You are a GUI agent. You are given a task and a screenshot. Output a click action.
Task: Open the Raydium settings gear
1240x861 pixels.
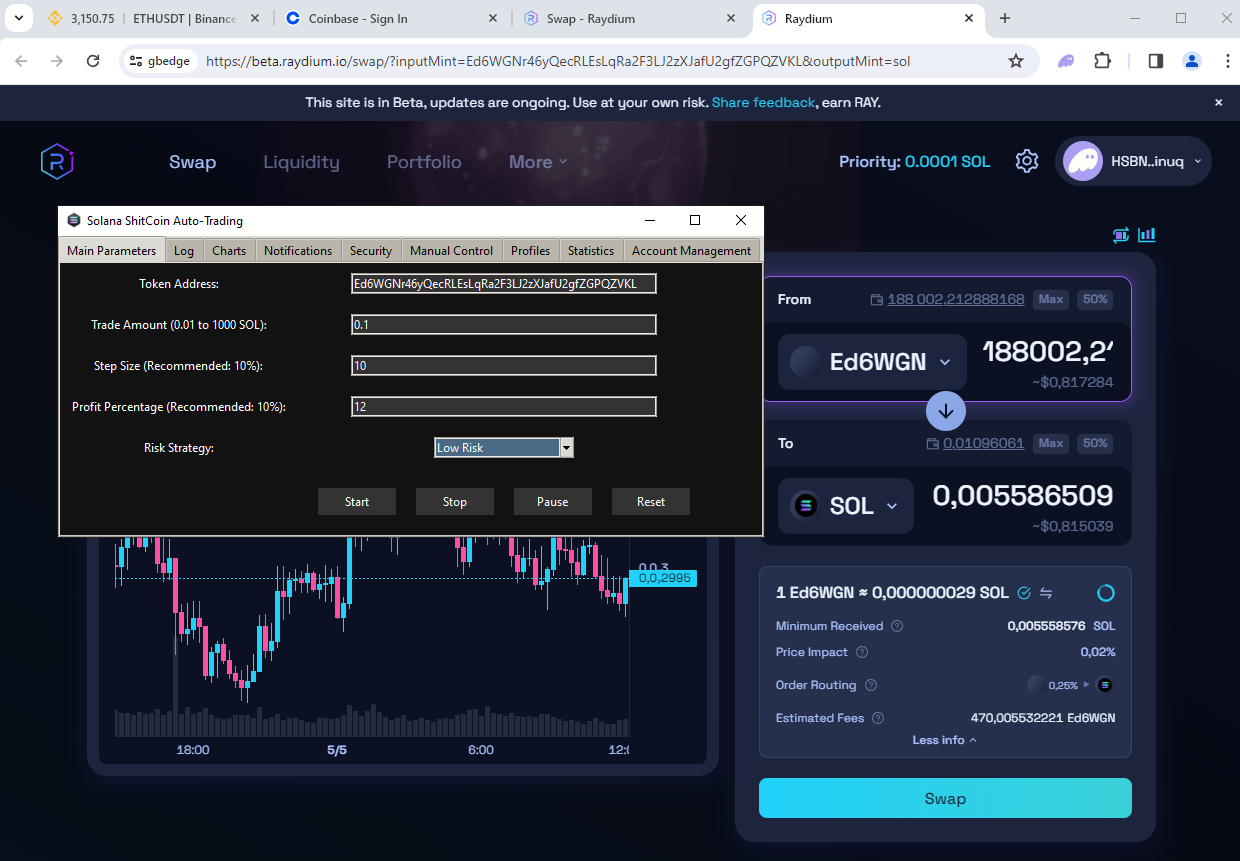pos(1027,161)
